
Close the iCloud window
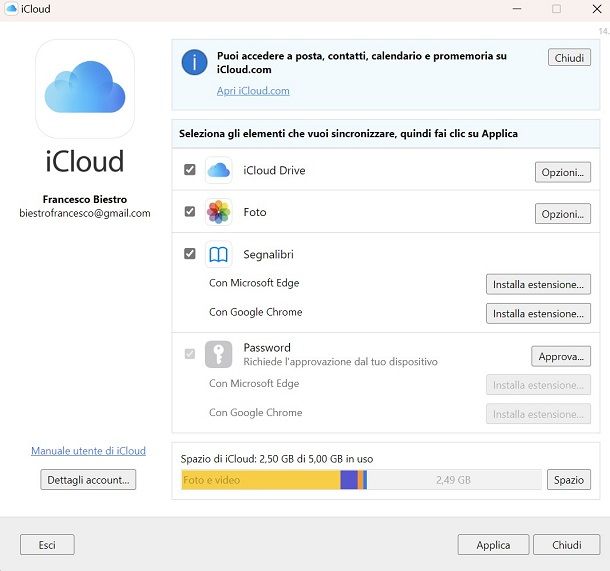coord(597,9)
